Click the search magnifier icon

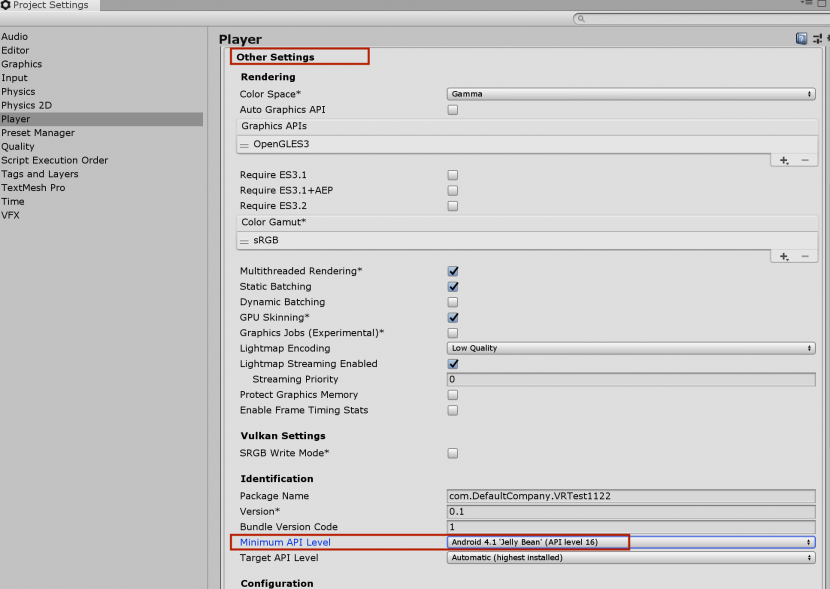pyautogui.click(x=581, y=19)
